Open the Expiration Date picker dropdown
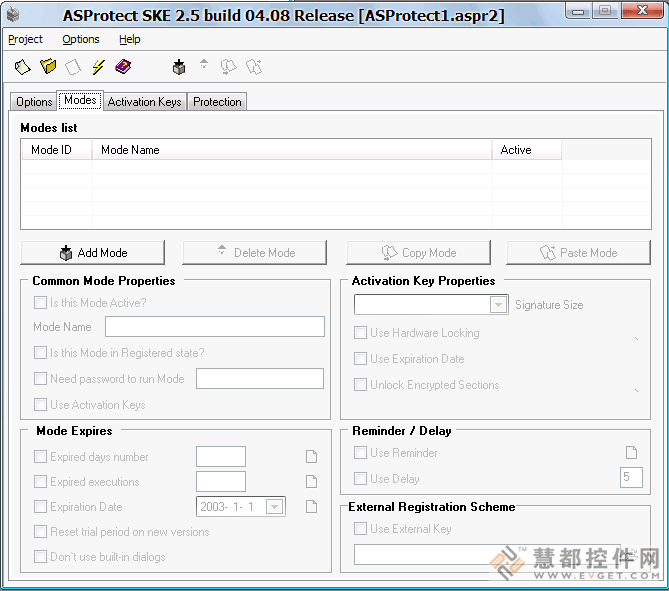 pyautogui.click(x=274, y=507)
